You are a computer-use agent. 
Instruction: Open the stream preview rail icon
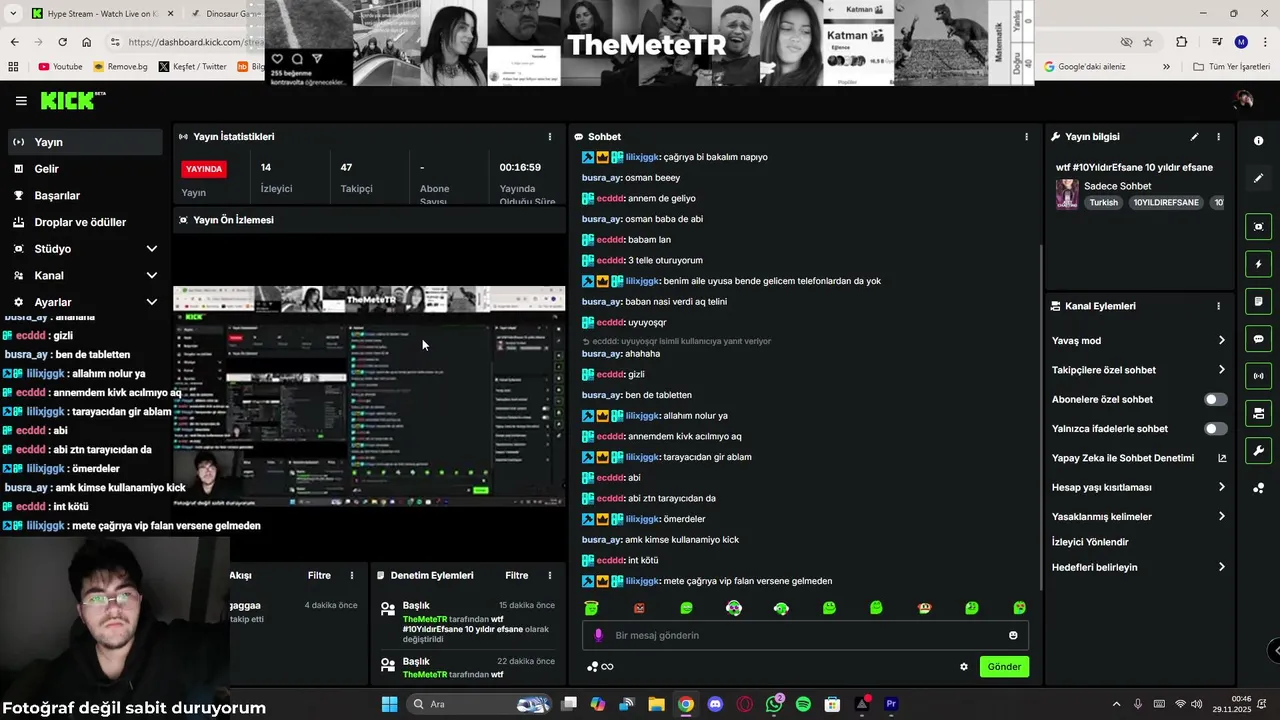click(1258, 227)
